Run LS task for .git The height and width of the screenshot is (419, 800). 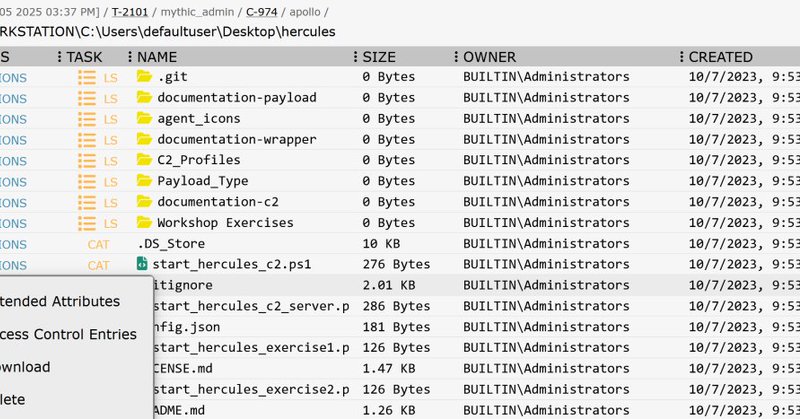(x=111, y=78)
